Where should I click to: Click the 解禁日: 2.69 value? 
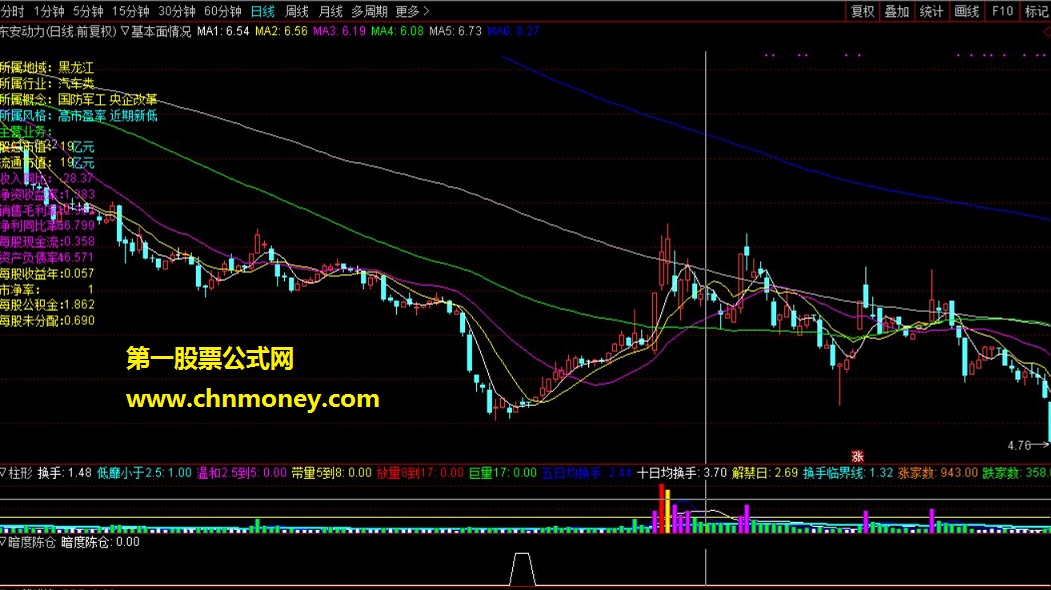tap(765, 473)
